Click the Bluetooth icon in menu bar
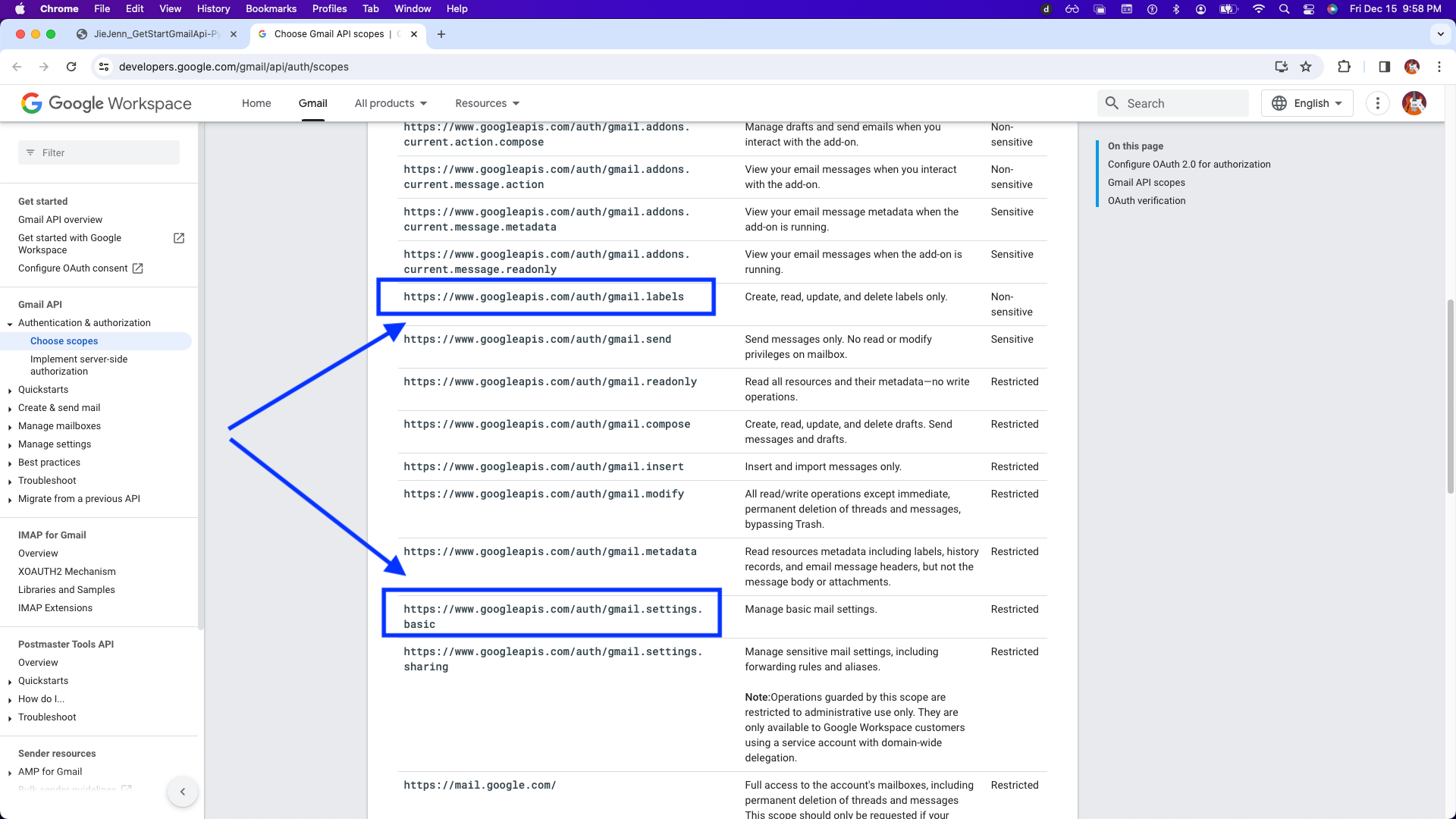 coord(1176,9)
